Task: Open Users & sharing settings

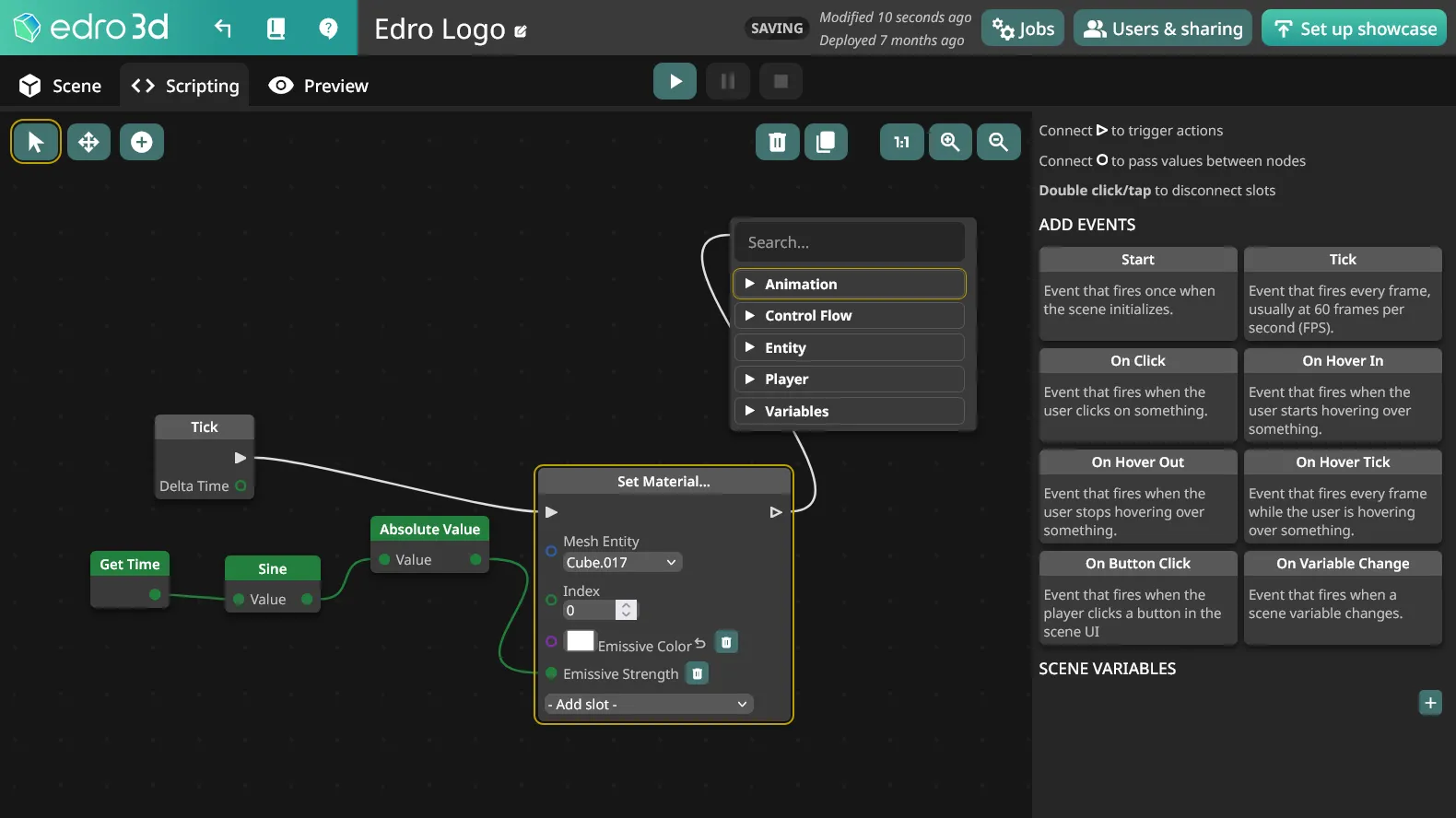Action: (1163, 29)
